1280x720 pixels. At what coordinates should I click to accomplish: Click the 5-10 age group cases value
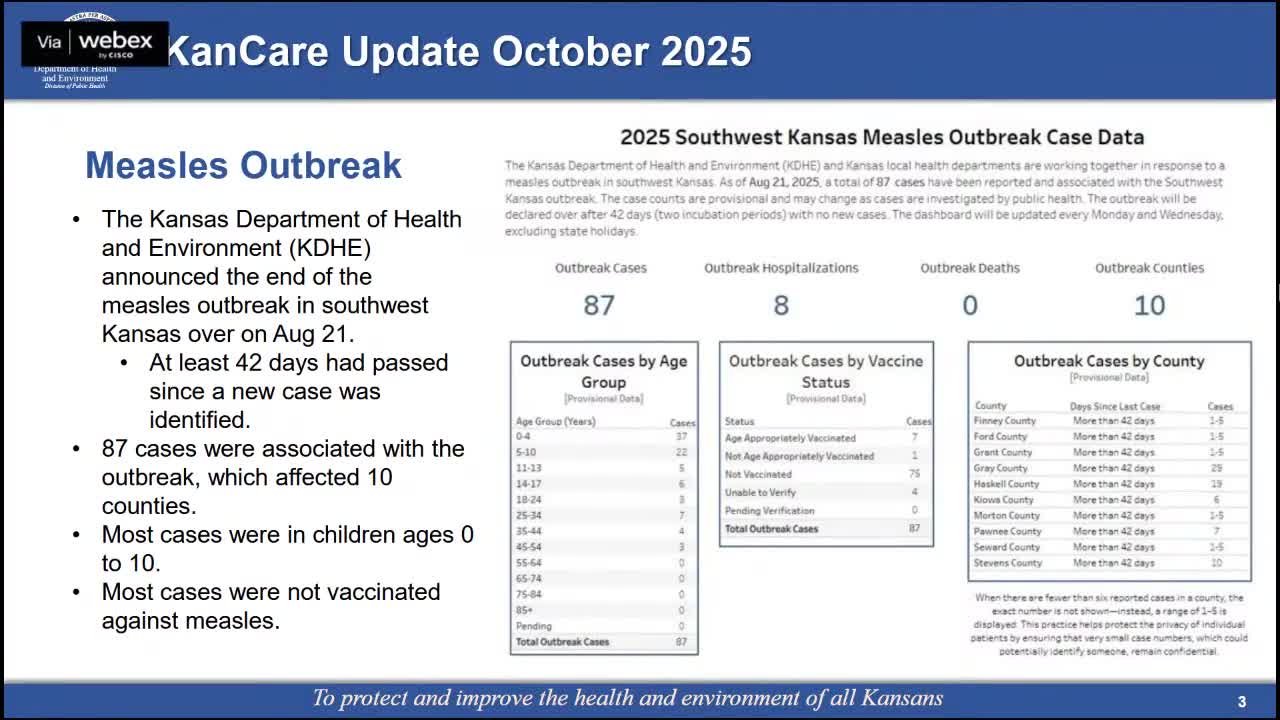coord(679,452)
